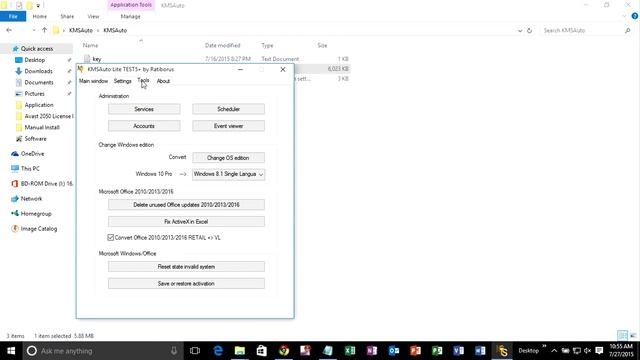Expand the Desktop toolbar chevron on taskbar
Viewport: 640px width, 360px height.
544,346
